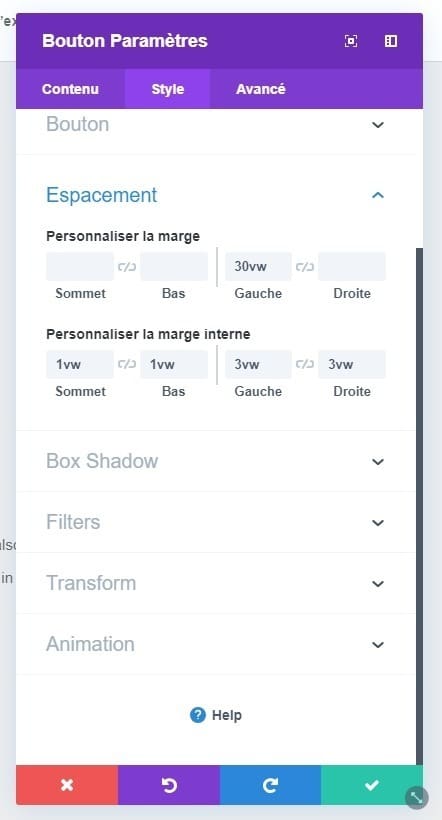Viewport: 442px width, 820px height.
Task: Toggle link between padding Gauche and Droite
Action: [305, 365]
